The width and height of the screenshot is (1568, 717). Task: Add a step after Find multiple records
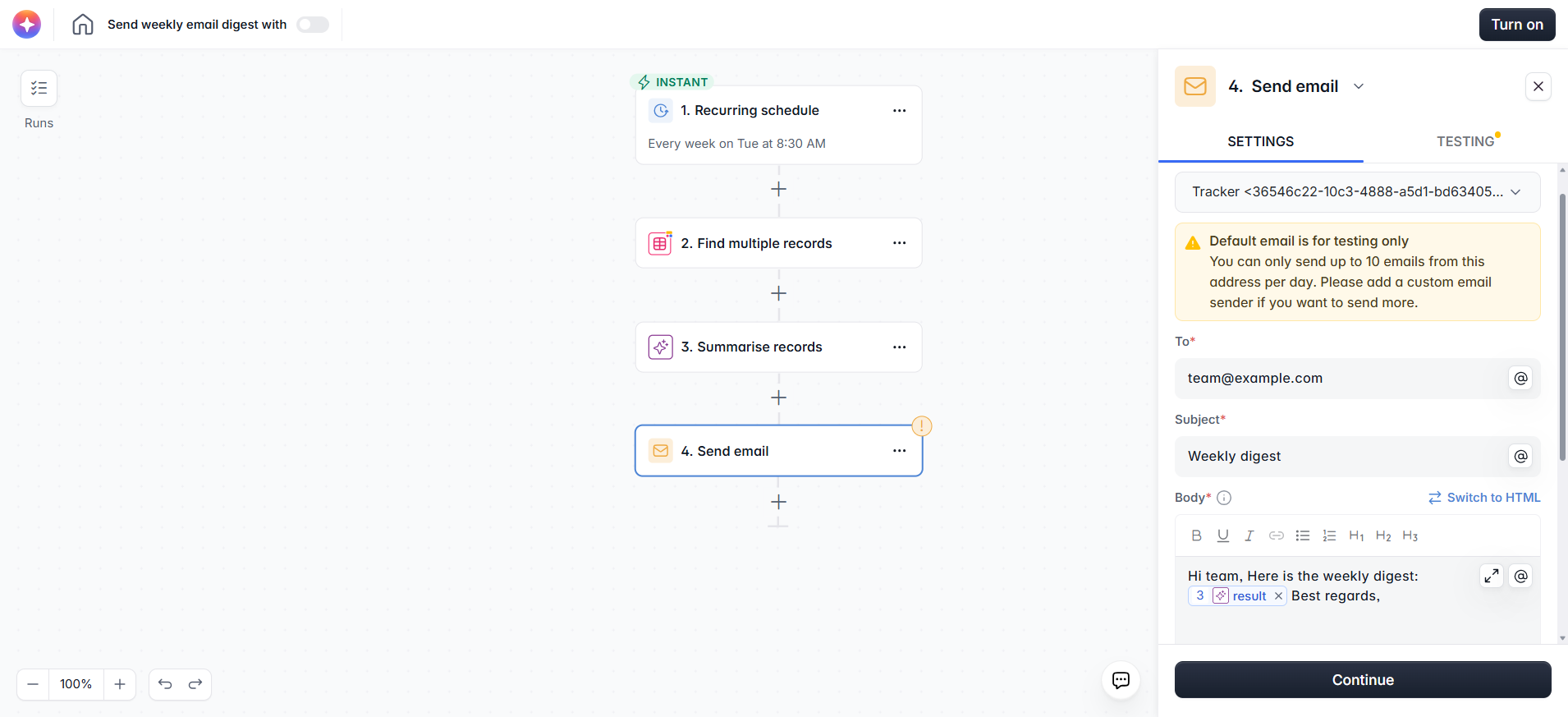pos(779,293)
